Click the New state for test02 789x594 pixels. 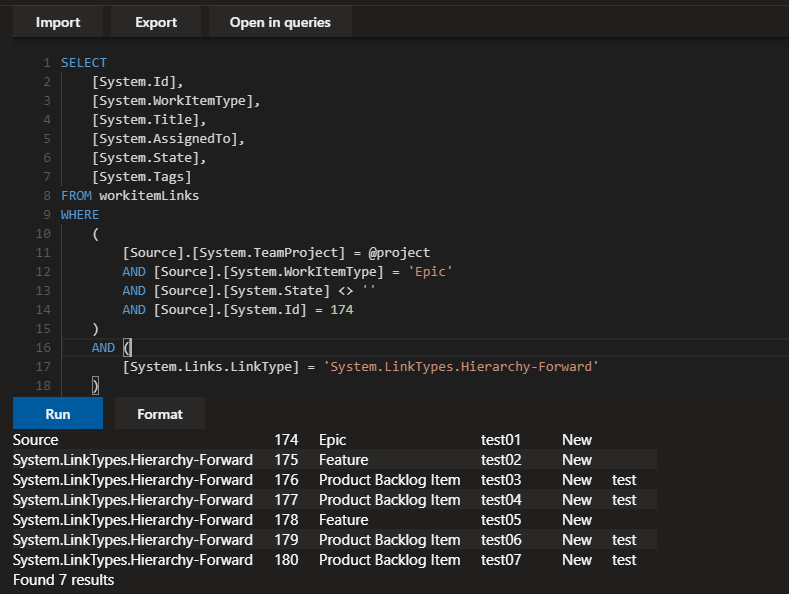tap(577, 460)
